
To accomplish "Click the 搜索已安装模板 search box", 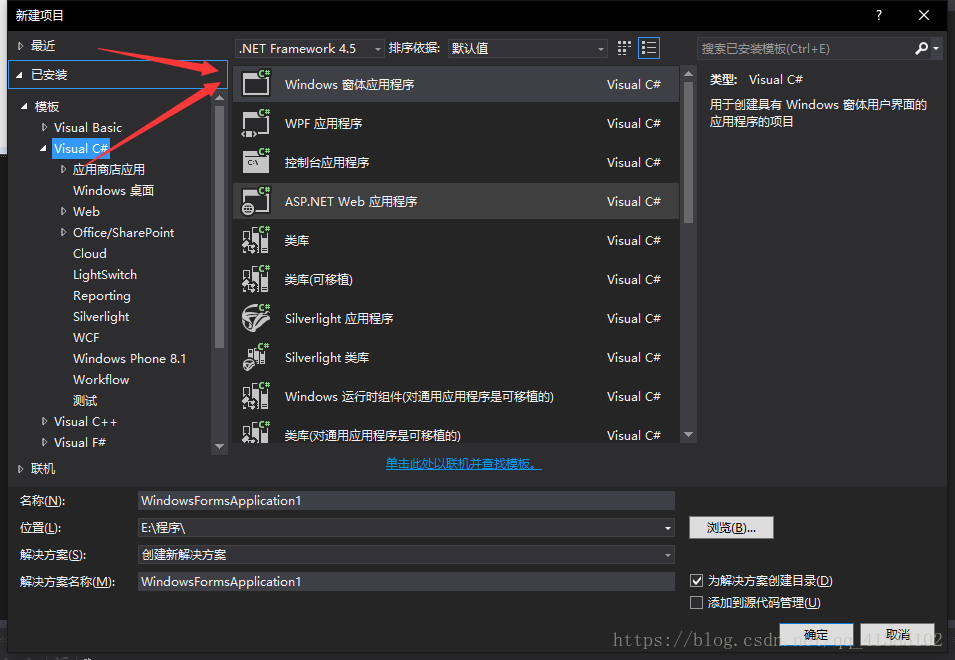I will 805,48.
